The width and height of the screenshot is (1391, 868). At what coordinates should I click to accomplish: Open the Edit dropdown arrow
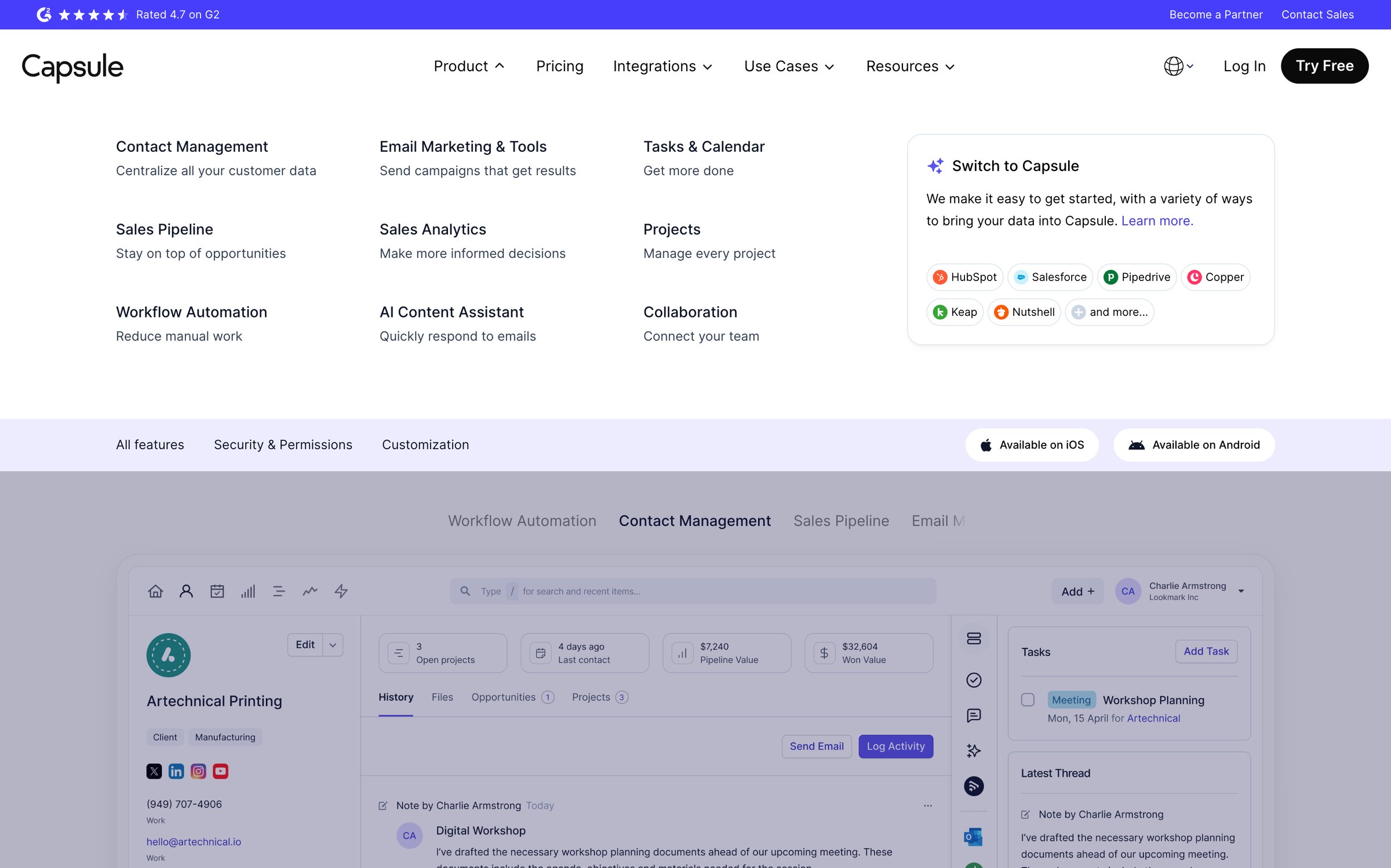pyautogui.click(x=333, y=645)
